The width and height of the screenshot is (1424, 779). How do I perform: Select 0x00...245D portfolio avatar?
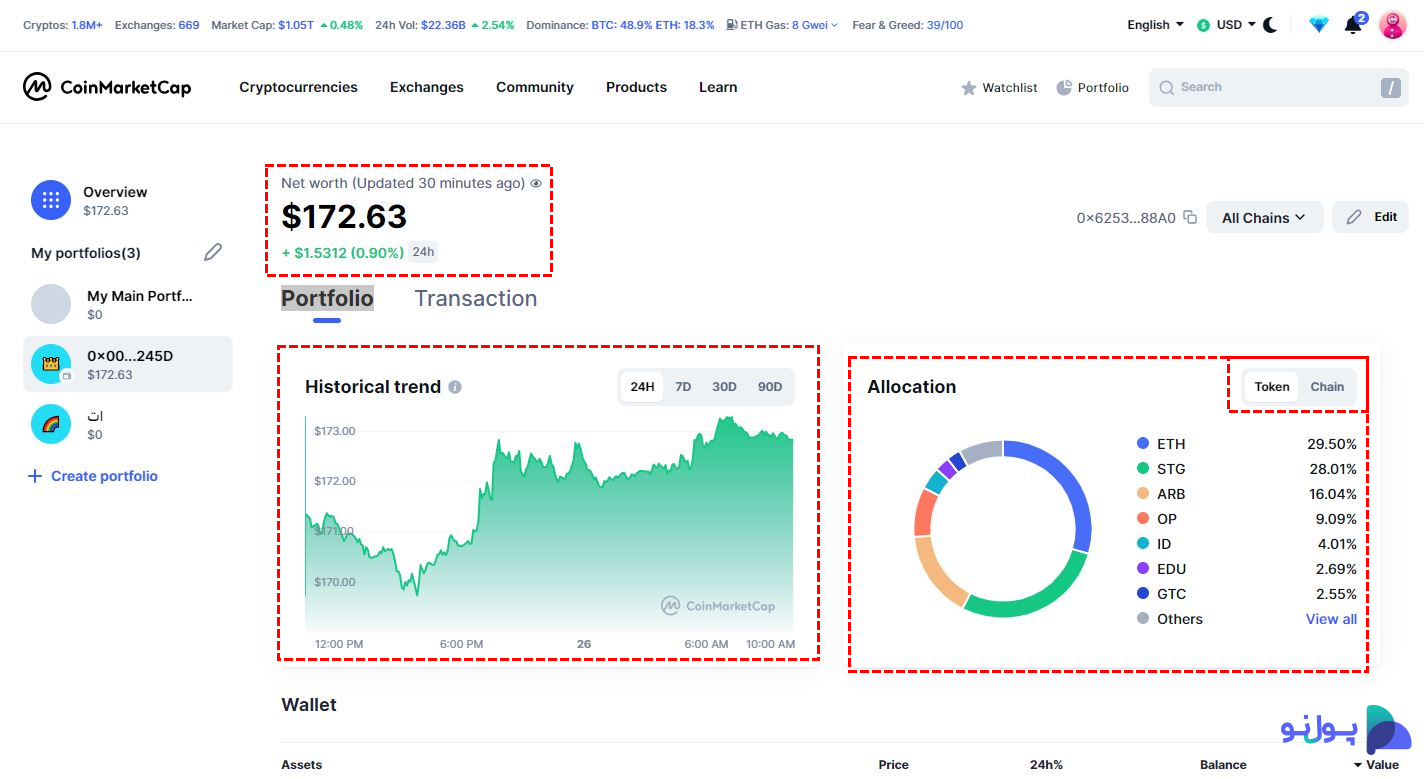pos(51,364)
